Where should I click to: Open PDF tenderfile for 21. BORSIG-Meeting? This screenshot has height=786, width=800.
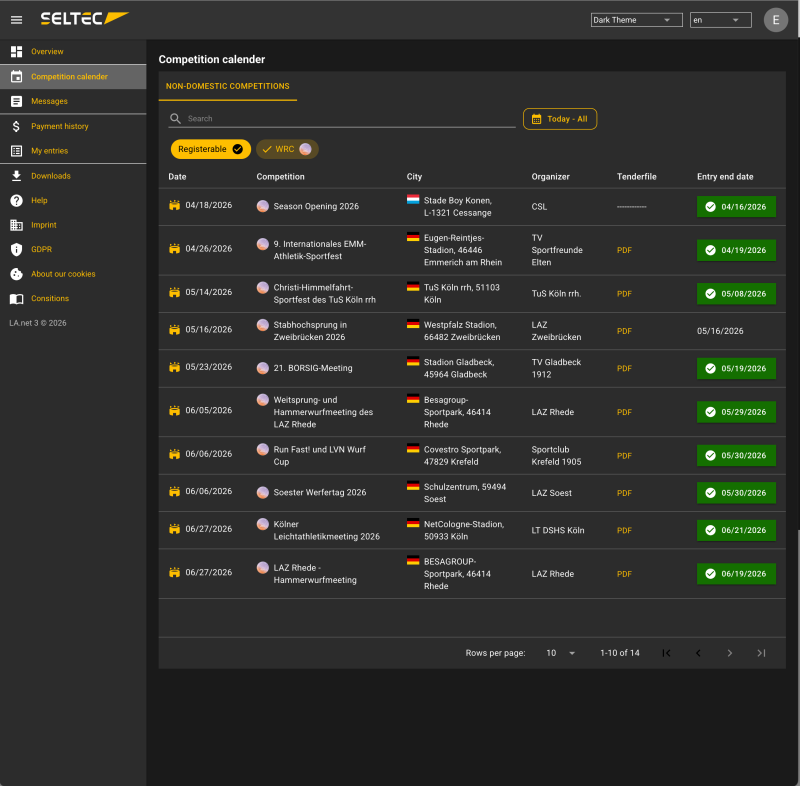pyautogui.click(x=624, y=369)
